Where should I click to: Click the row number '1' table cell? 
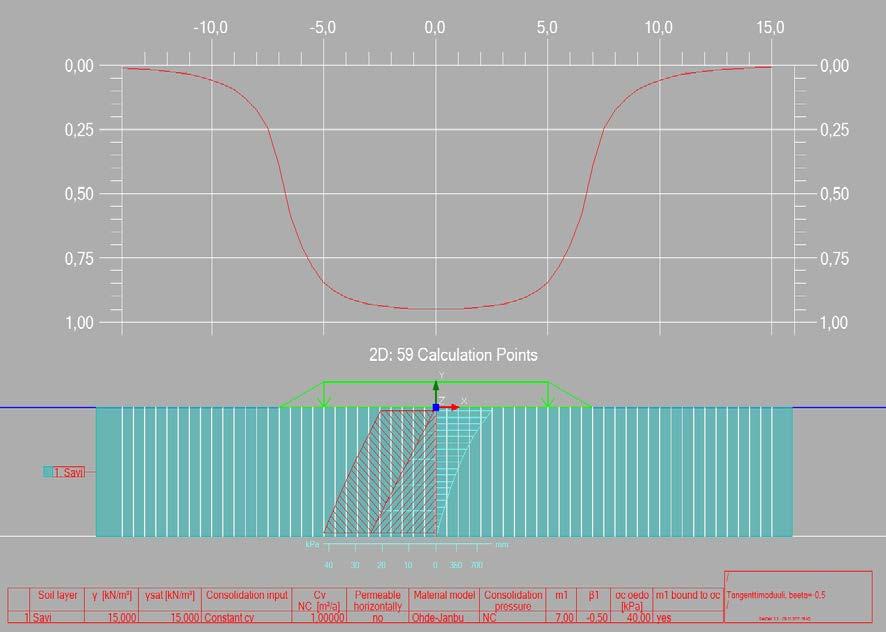25,618
